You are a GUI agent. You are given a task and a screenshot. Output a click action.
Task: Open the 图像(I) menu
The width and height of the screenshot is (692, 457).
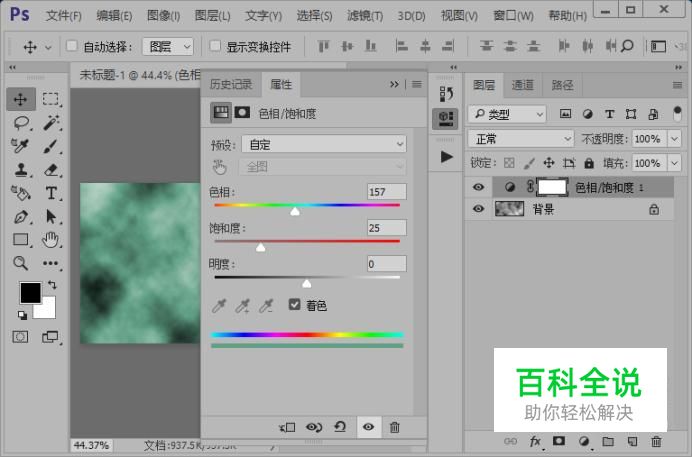coord(163,16)
